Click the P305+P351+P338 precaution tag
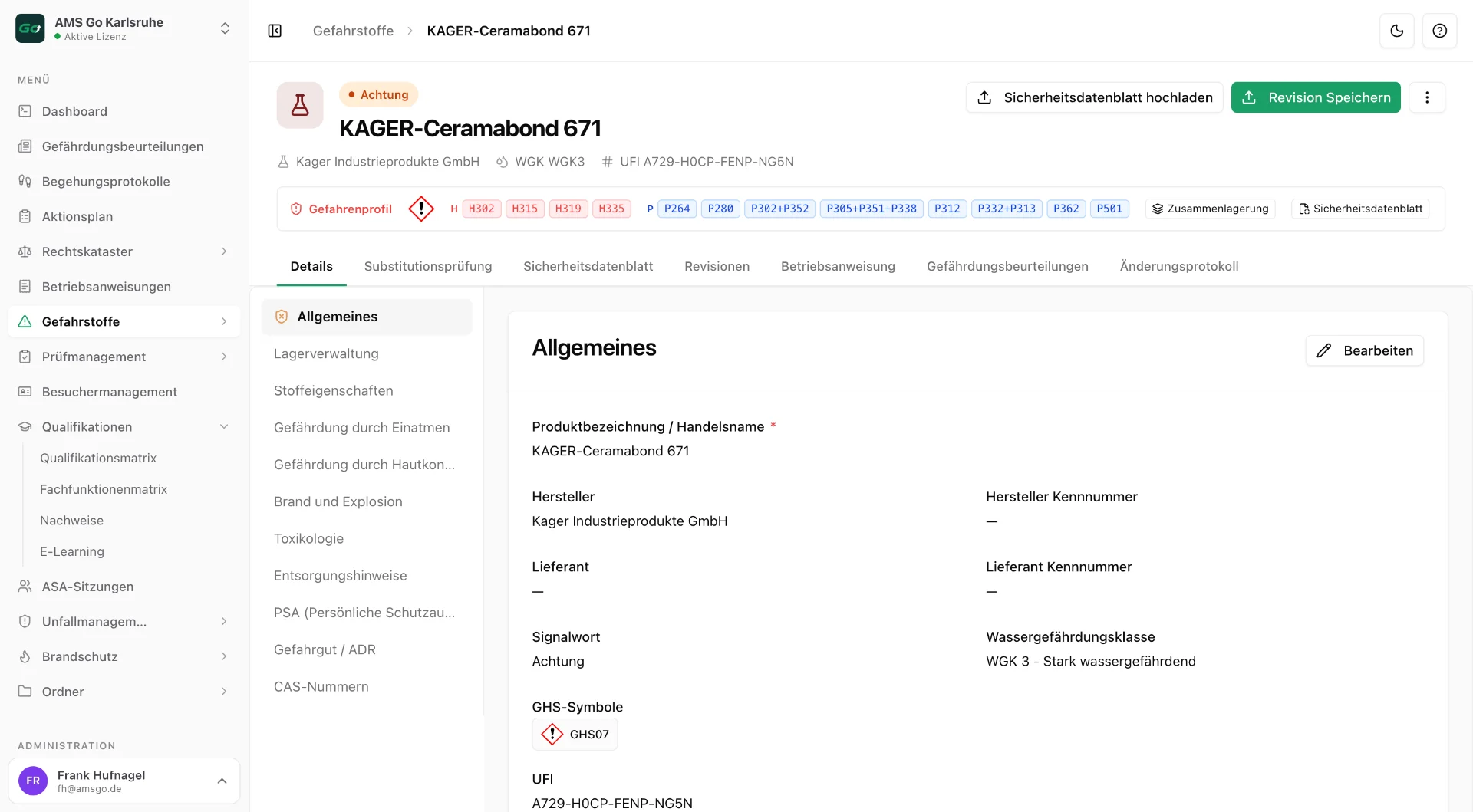1473x812 pixels. click(872, 209)
